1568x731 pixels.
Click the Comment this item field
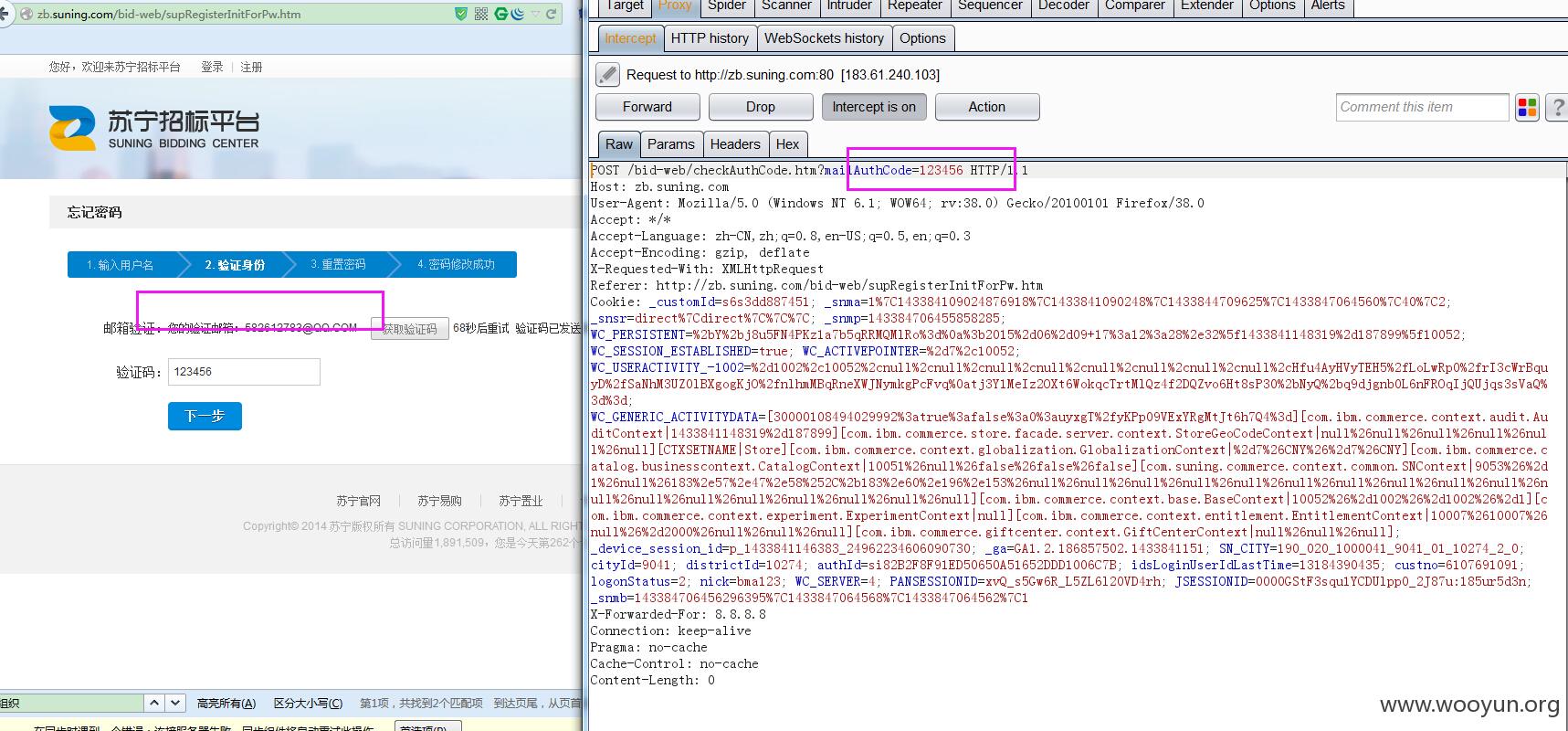click(x=1422, y=107)
